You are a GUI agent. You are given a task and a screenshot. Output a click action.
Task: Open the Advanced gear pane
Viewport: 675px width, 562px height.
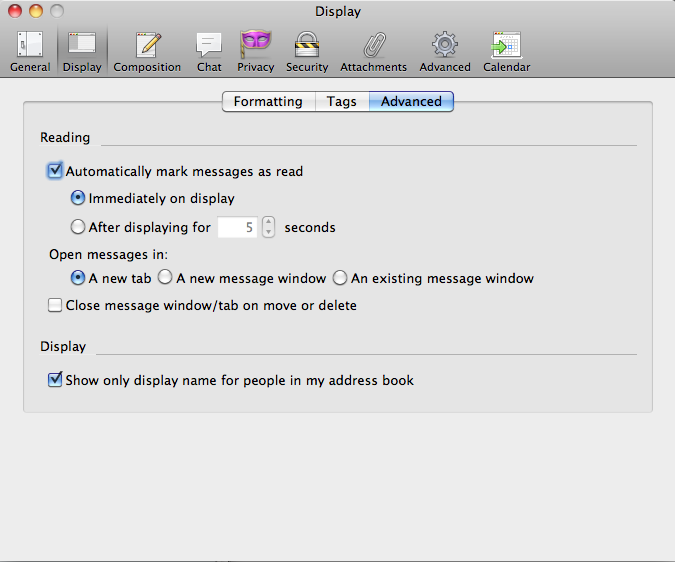pyautogui.click(x=445, y=52)
